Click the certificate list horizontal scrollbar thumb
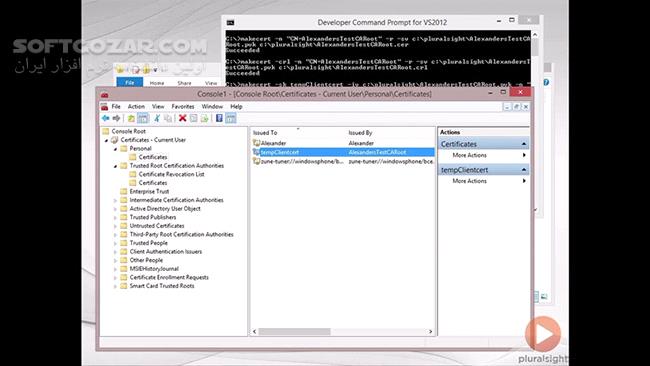The image size is (650, 366). click(295, 332)
